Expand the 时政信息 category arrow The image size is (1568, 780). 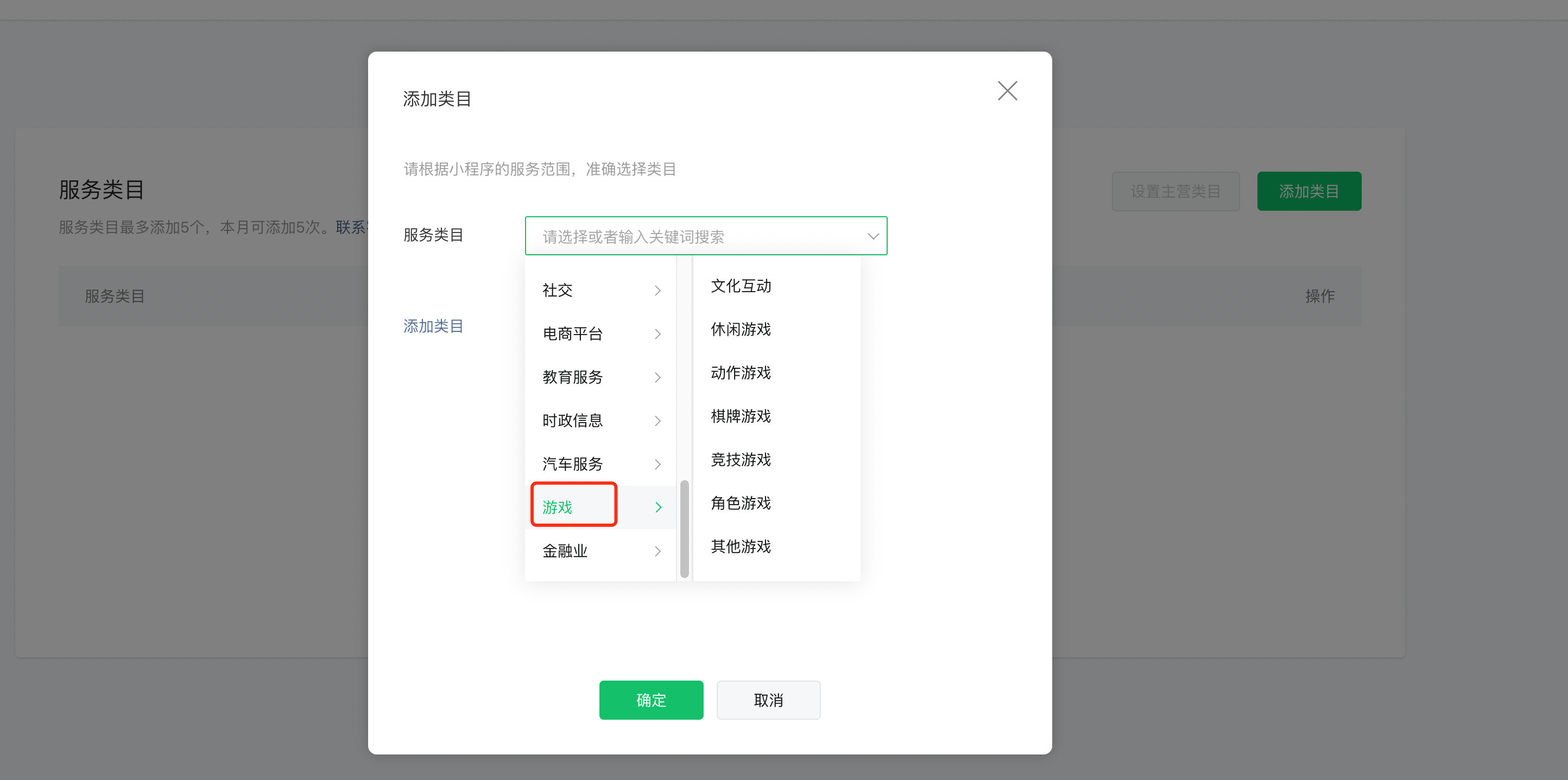coord(657,421)
